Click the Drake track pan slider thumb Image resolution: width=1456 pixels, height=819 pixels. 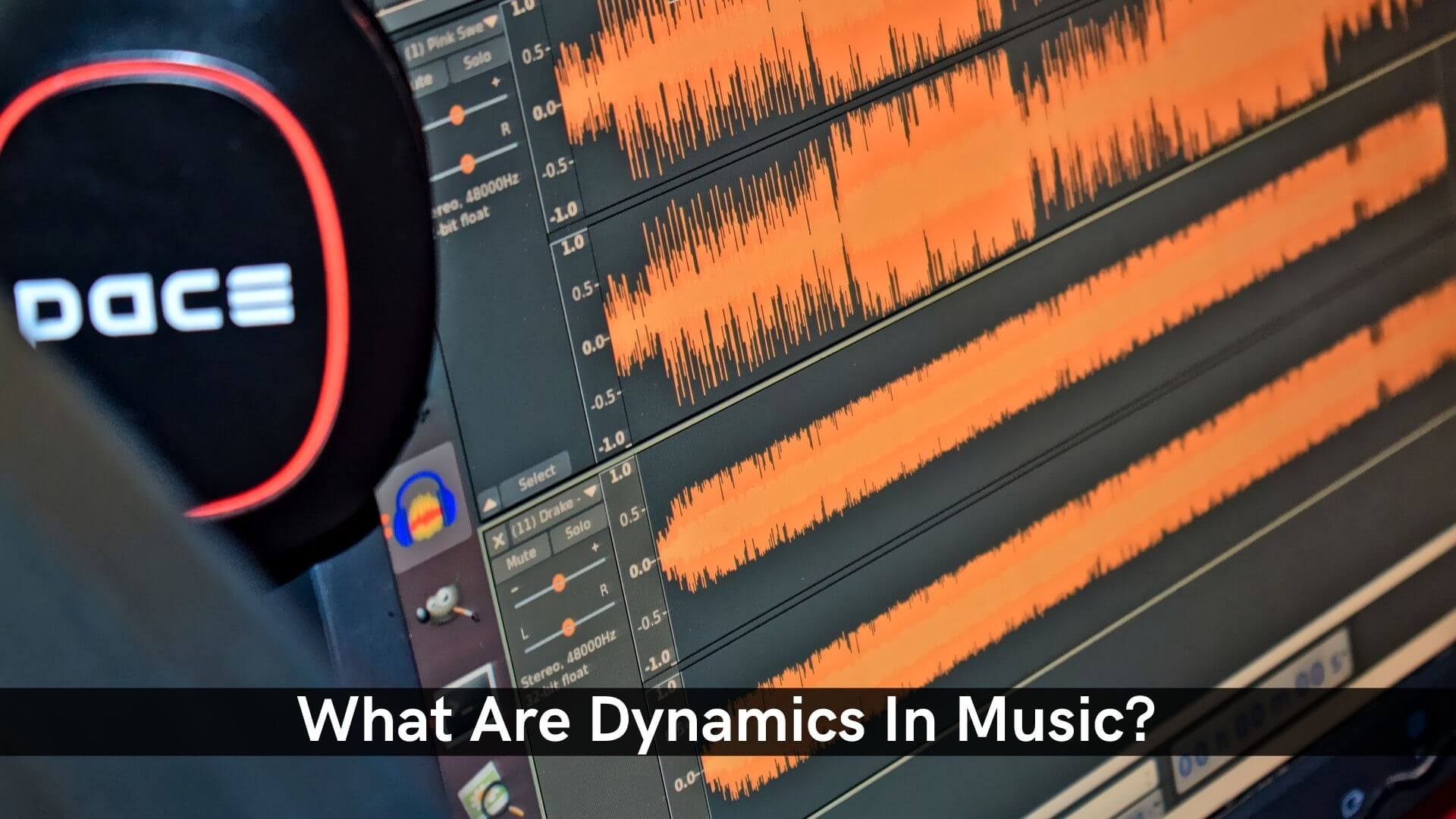[569, 627]
